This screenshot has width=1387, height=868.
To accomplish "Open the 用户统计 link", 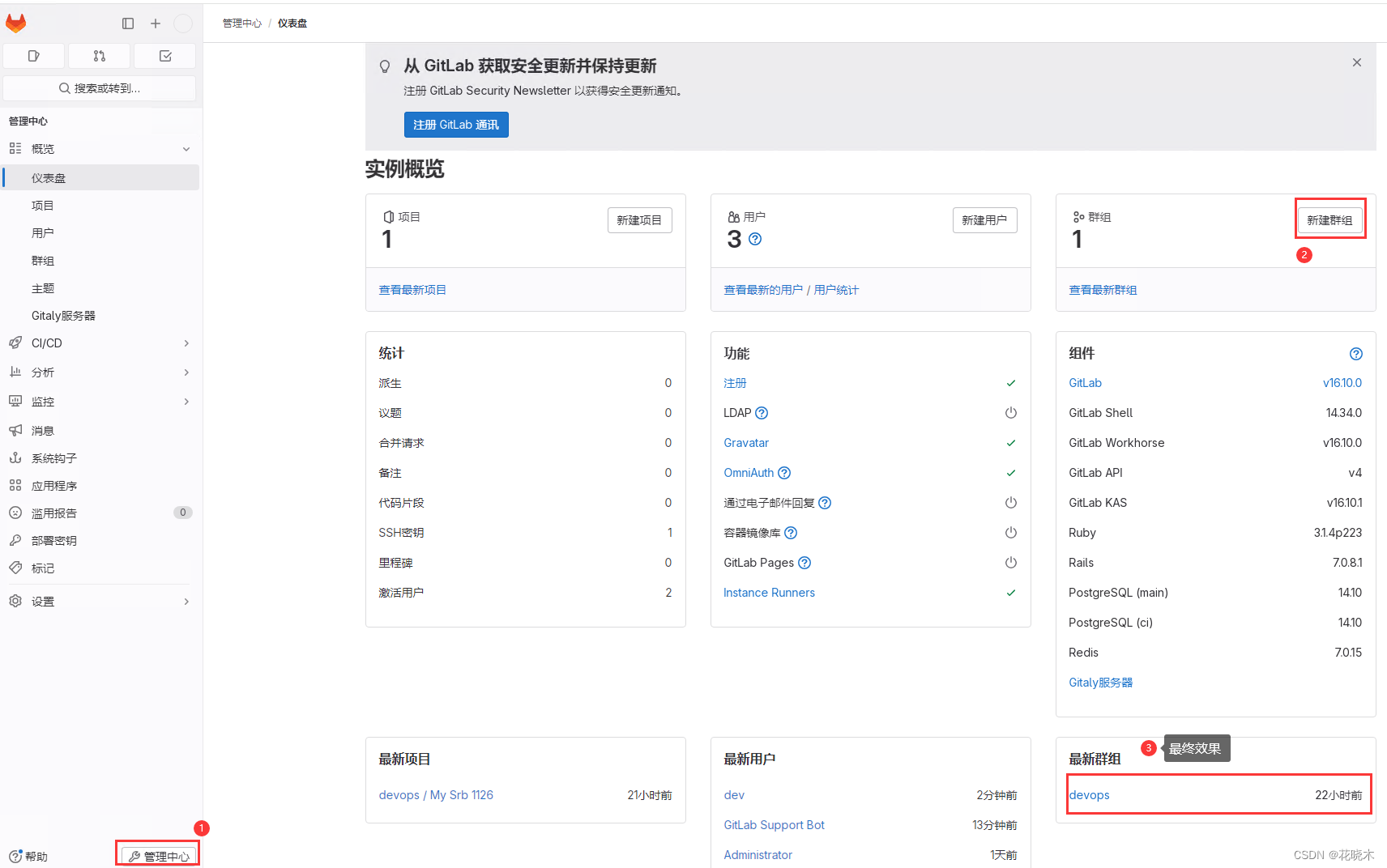I will 836,290.
